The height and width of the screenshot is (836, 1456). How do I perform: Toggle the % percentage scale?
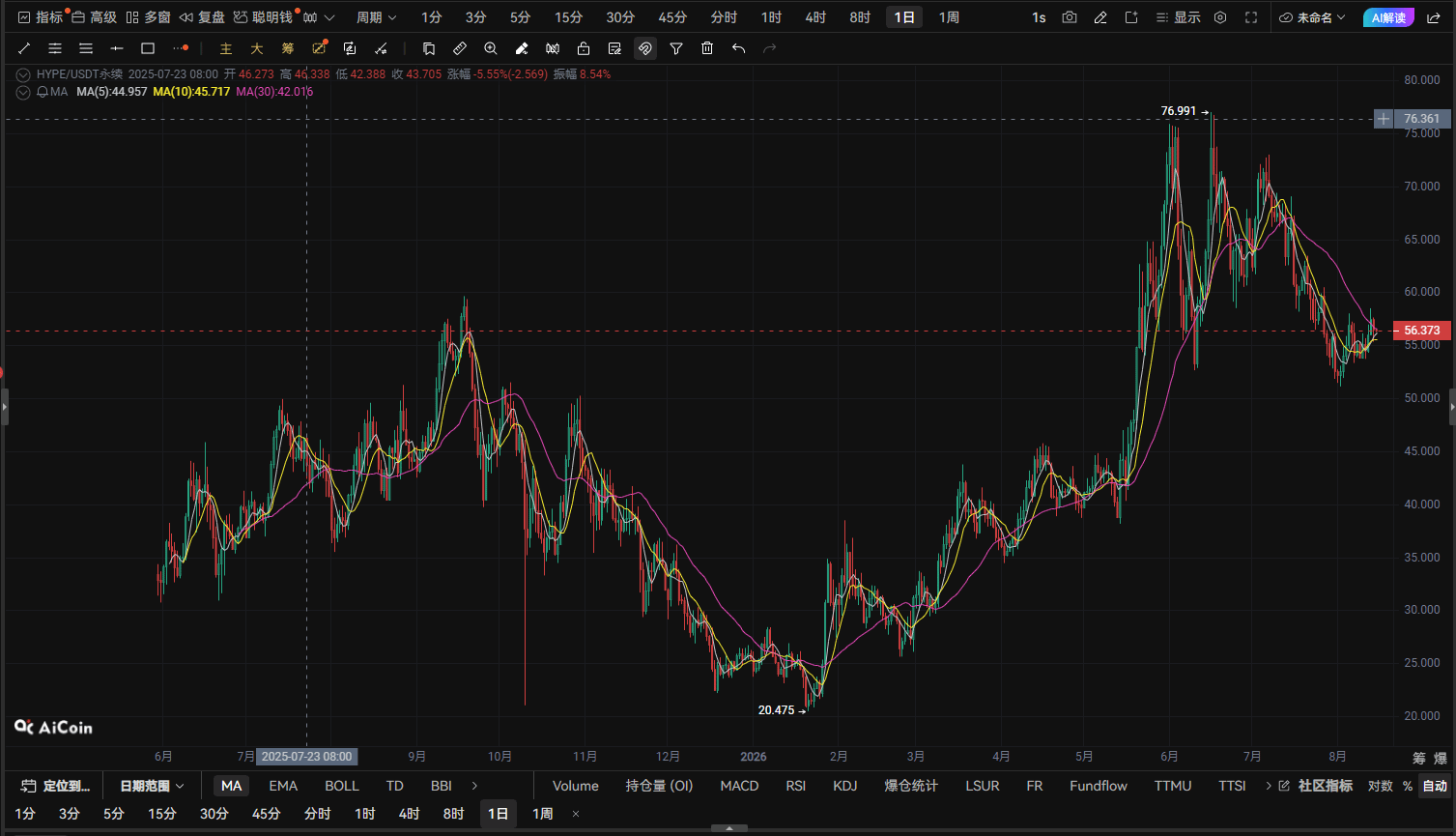click(x=1408, y=786)
